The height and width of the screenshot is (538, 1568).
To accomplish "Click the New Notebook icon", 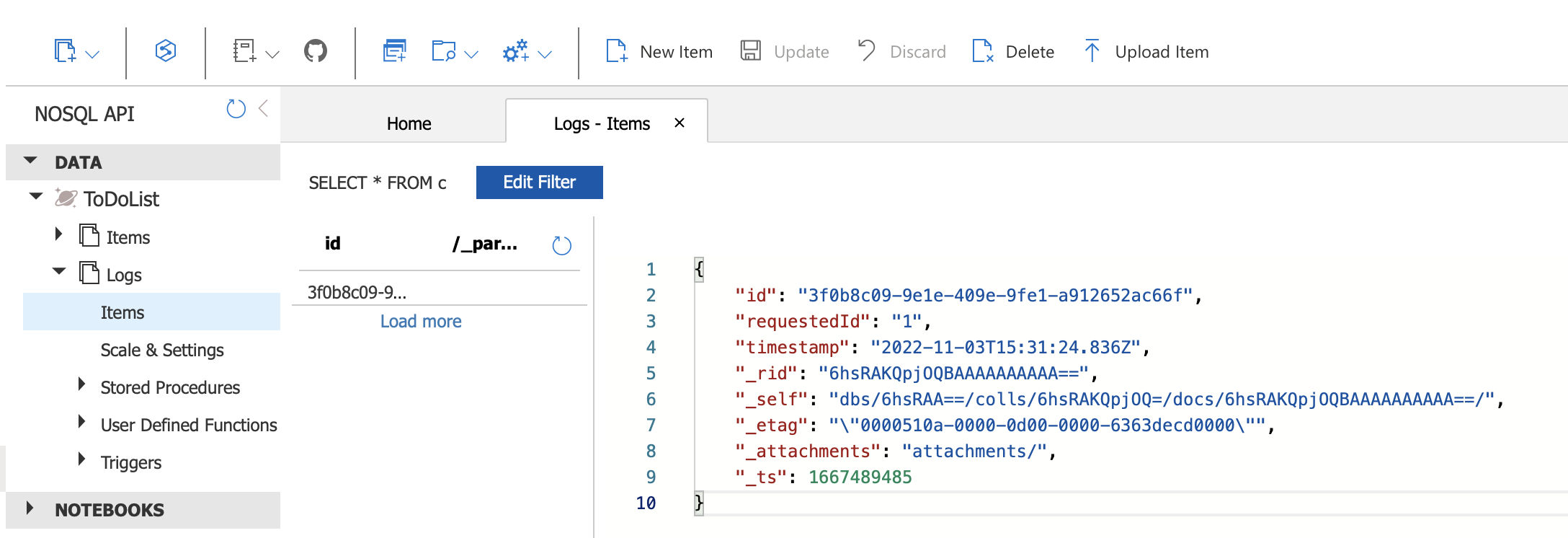I will coord(244,51).
